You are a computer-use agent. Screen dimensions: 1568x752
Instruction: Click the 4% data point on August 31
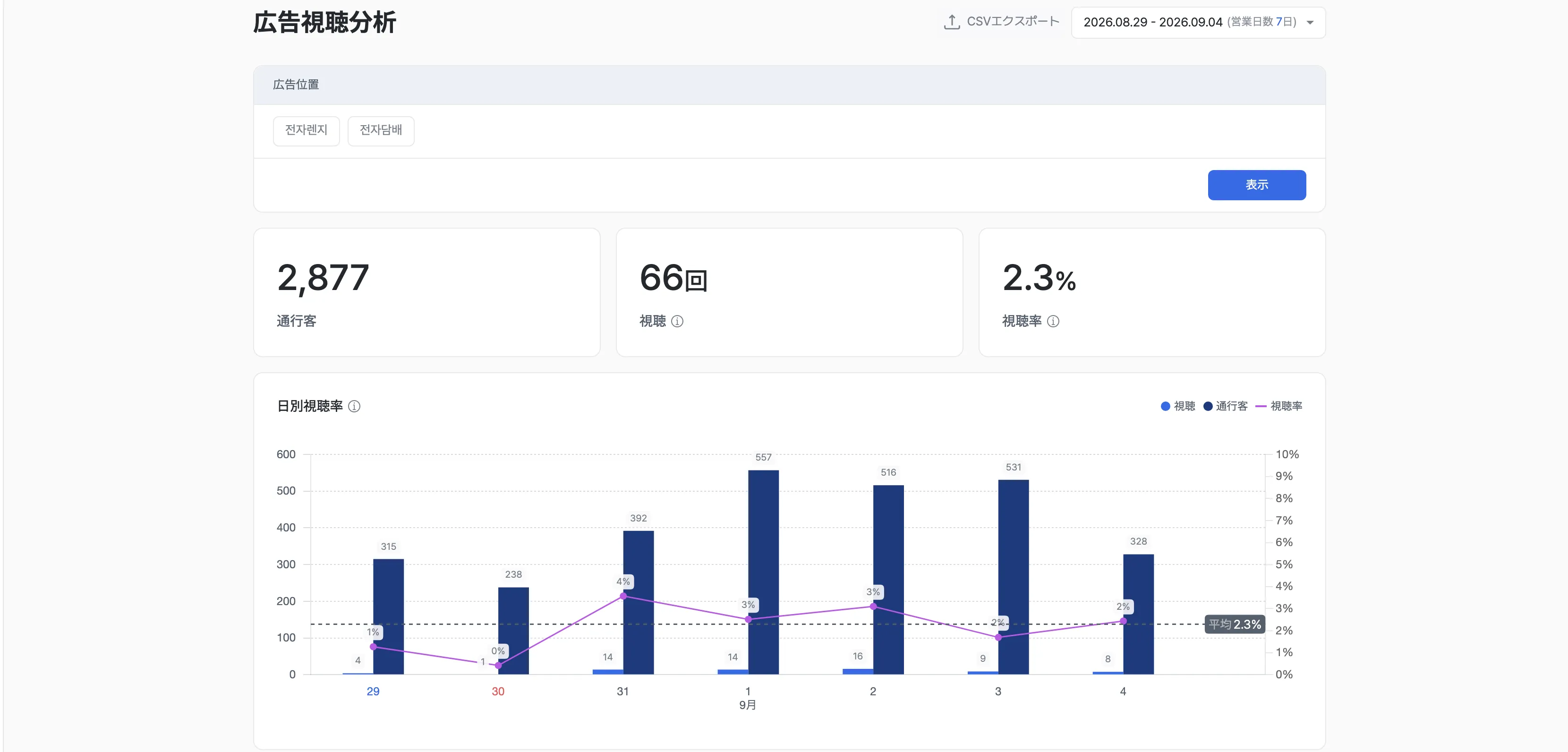(x=622, y=596)
